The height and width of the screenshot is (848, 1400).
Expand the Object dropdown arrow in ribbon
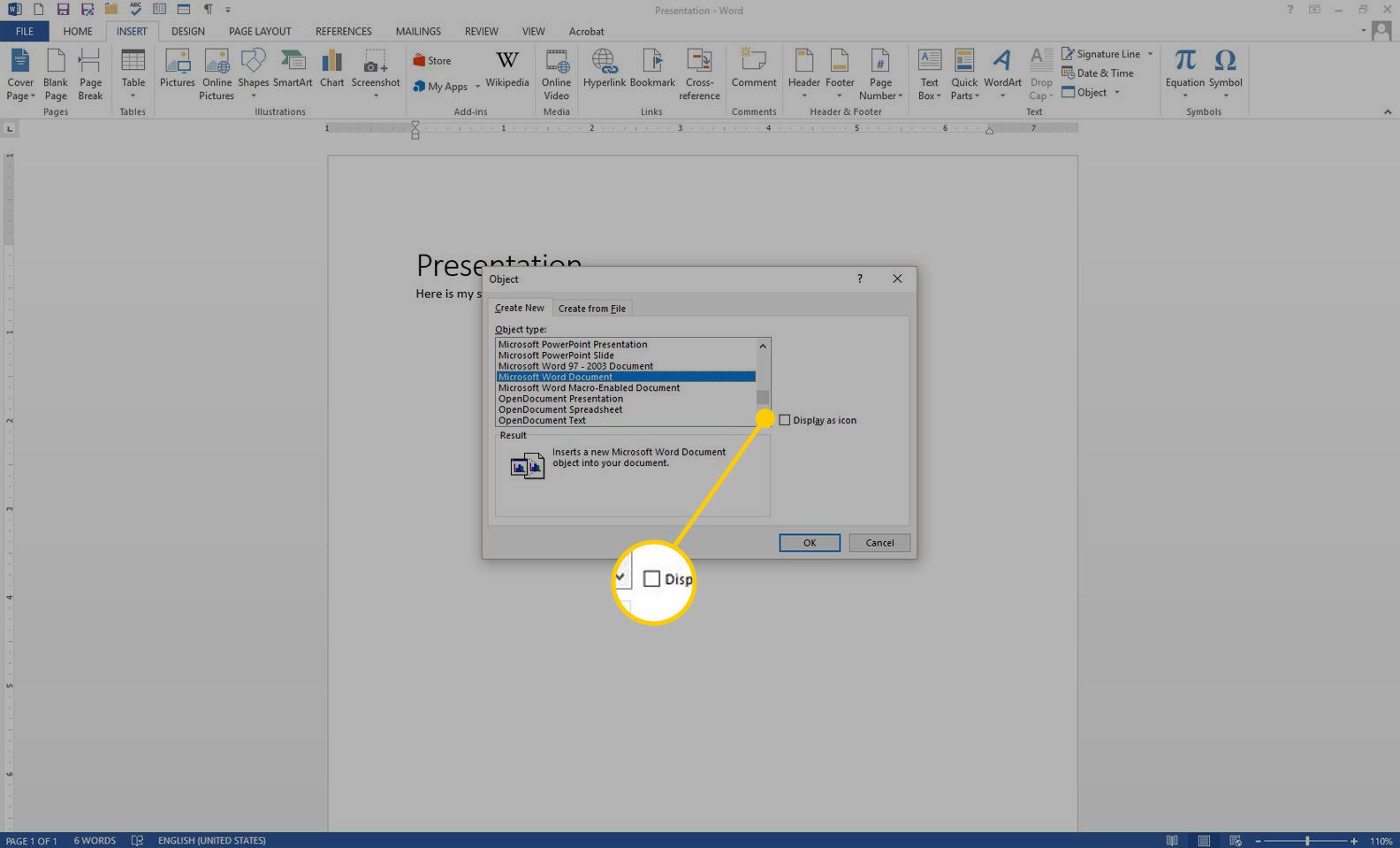1116,93
